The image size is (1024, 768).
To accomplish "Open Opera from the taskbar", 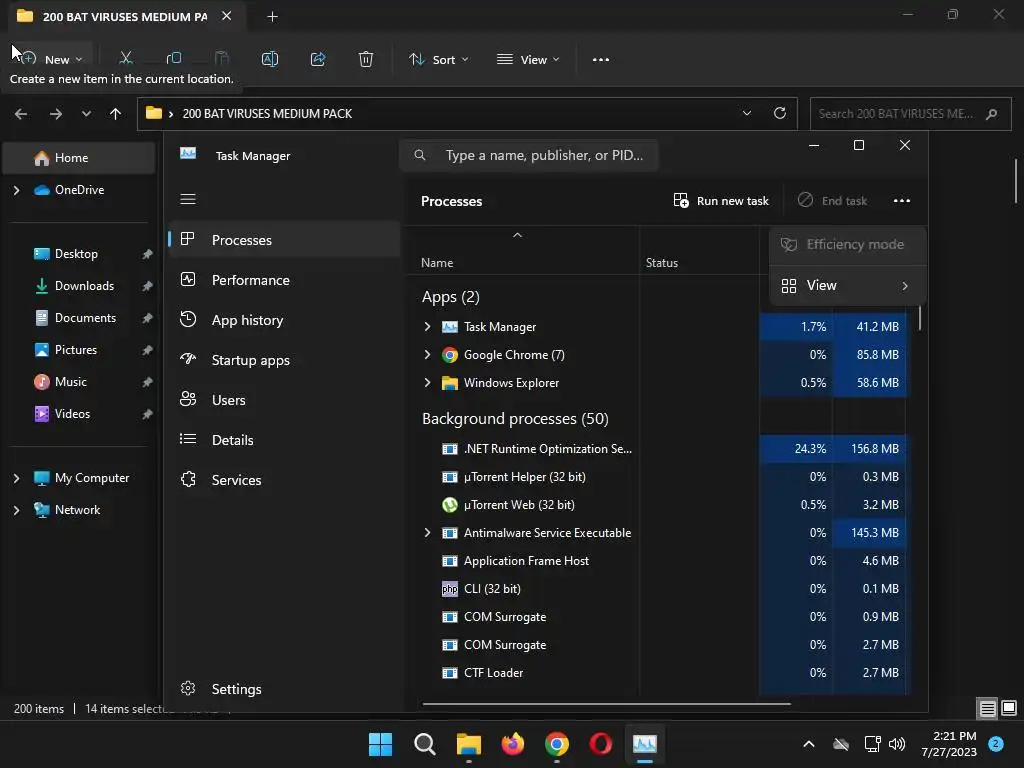I will (x=600, y=744).
